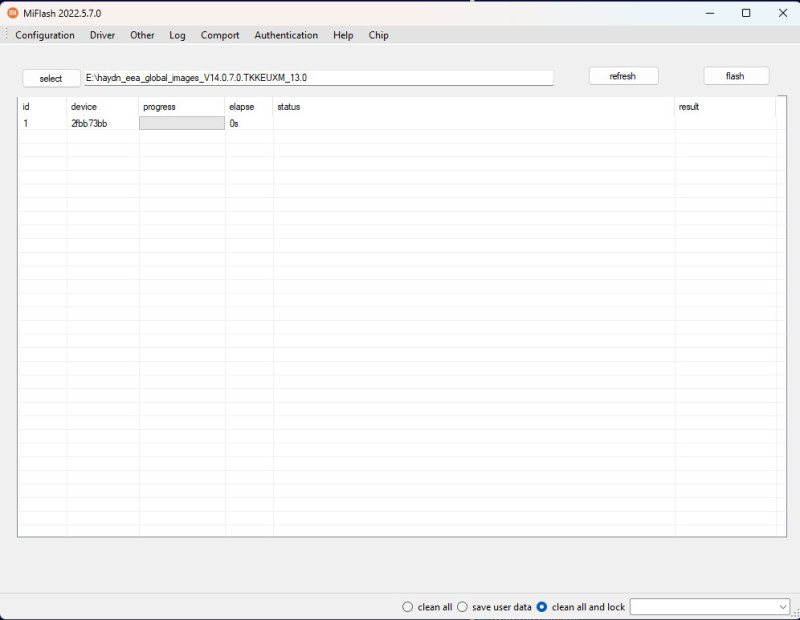Open the Authentication menu
This screenshot has width=800, height=620.
tap(286, 35)
